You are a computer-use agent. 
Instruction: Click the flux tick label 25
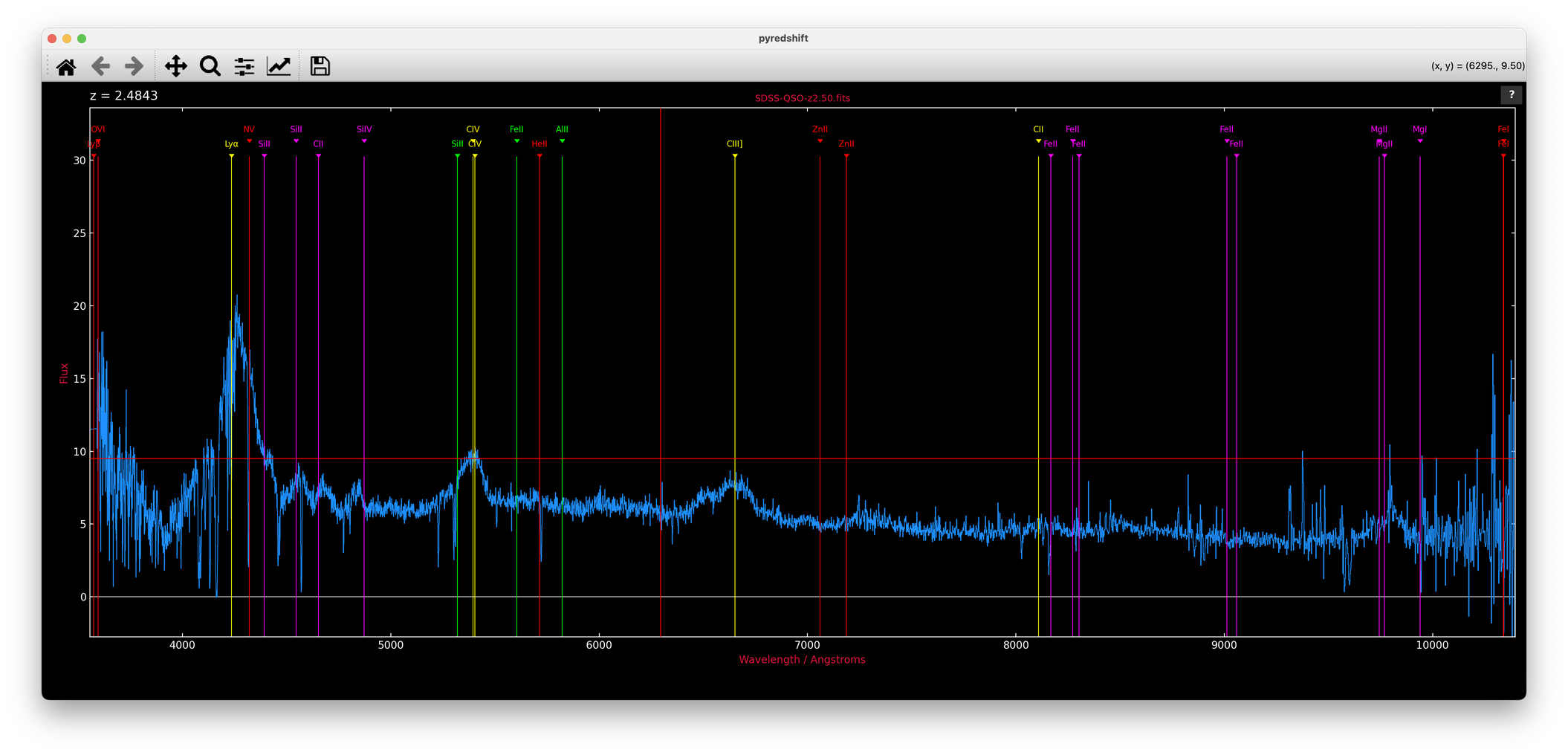[x=80, y=233]
